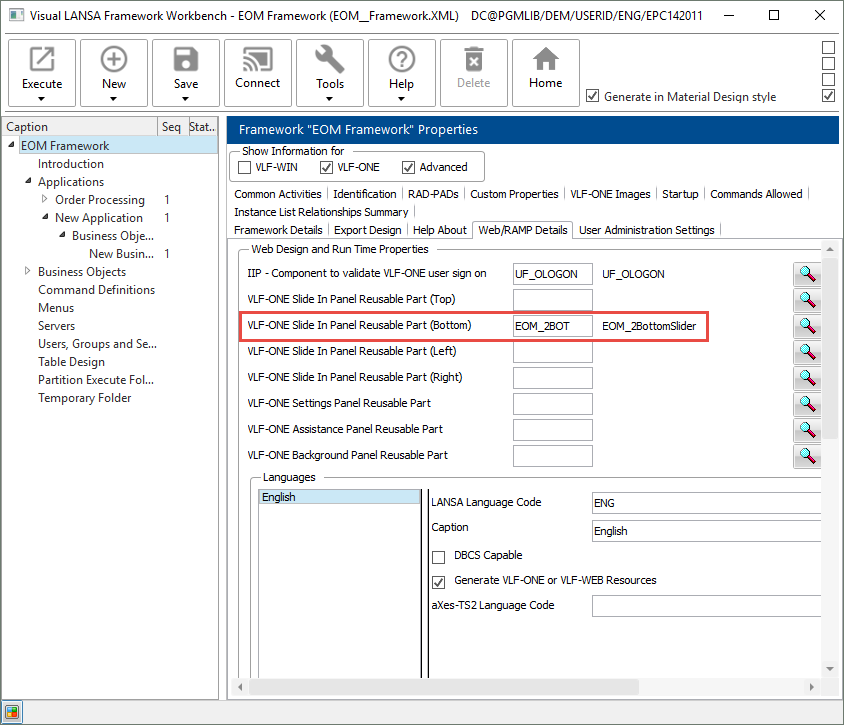Open the Execute dropdown arrow

coord(41,99)
